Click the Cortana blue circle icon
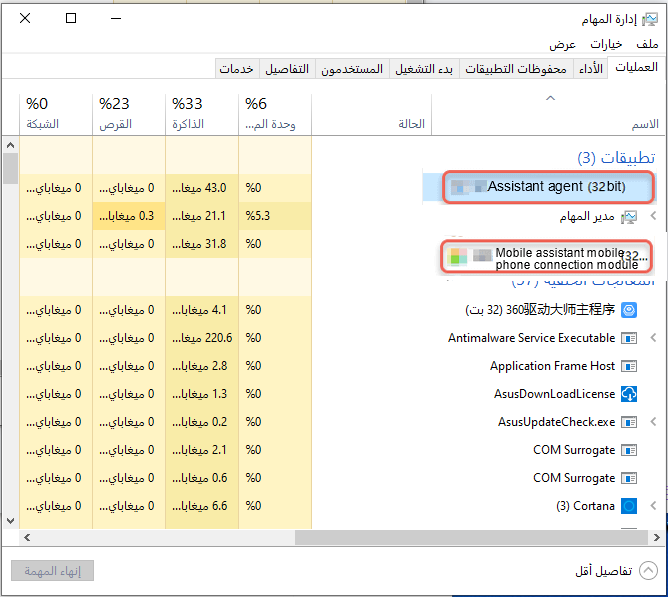Screen dimensions: 668x597 [x=629, y=506]
